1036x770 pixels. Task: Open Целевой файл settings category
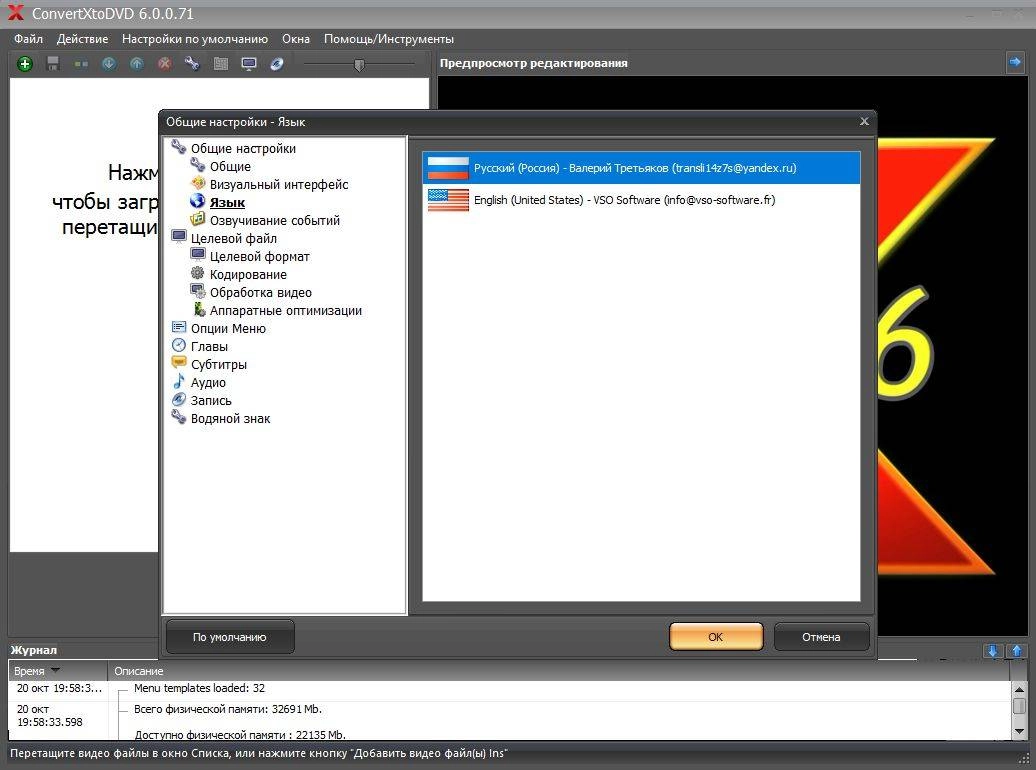click(x=234, y=239)
